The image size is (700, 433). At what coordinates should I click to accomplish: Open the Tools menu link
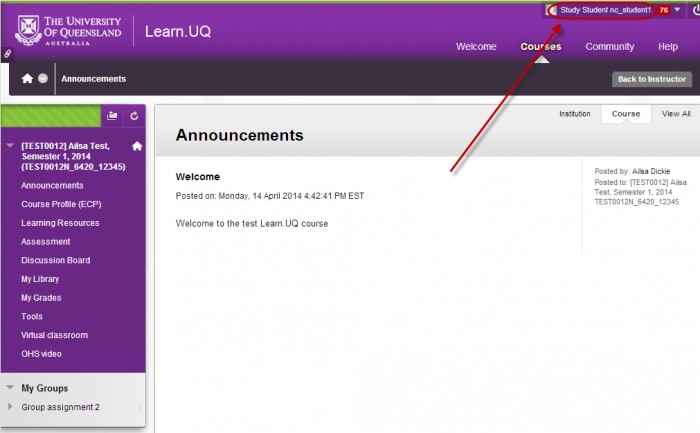pyautogui.click(x=32, y=316)
